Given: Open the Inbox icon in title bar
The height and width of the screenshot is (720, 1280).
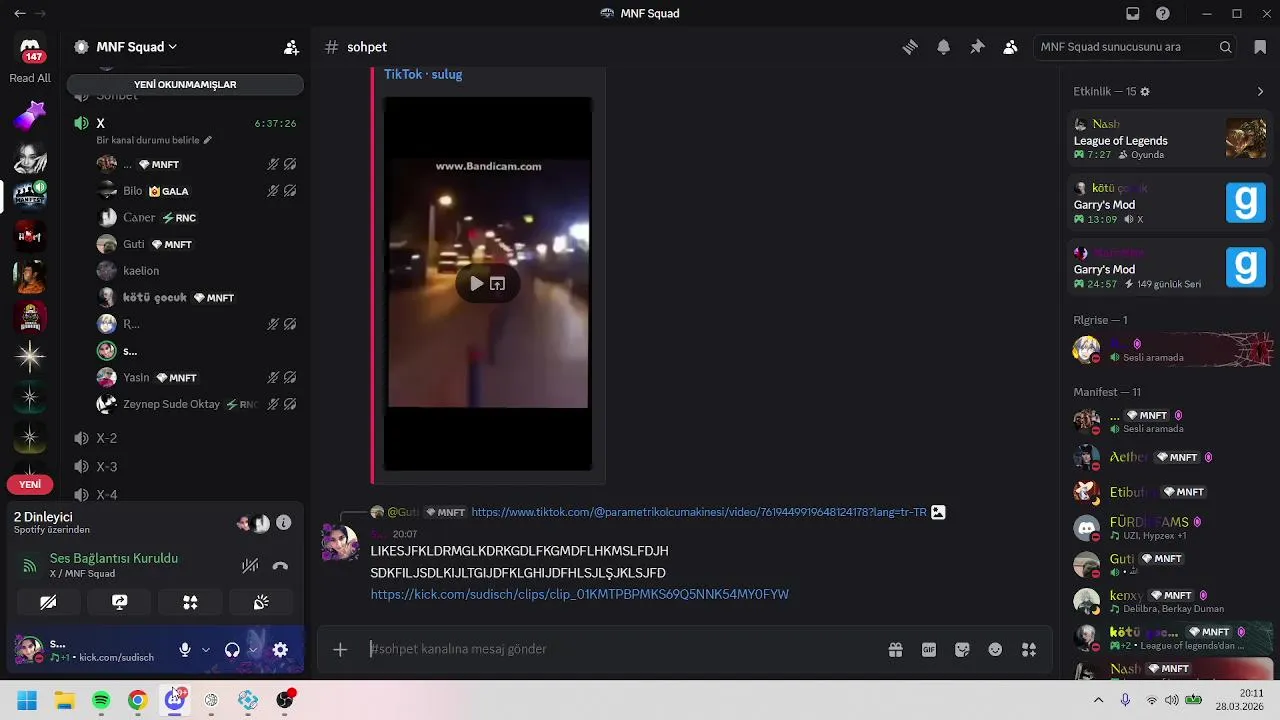Looking at the screenshot, I should pos(1133,14).
